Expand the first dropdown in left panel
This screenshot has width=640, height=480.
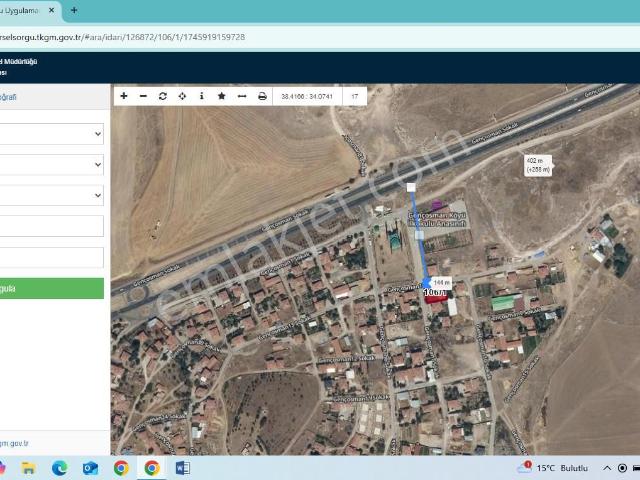coord(51,134)
